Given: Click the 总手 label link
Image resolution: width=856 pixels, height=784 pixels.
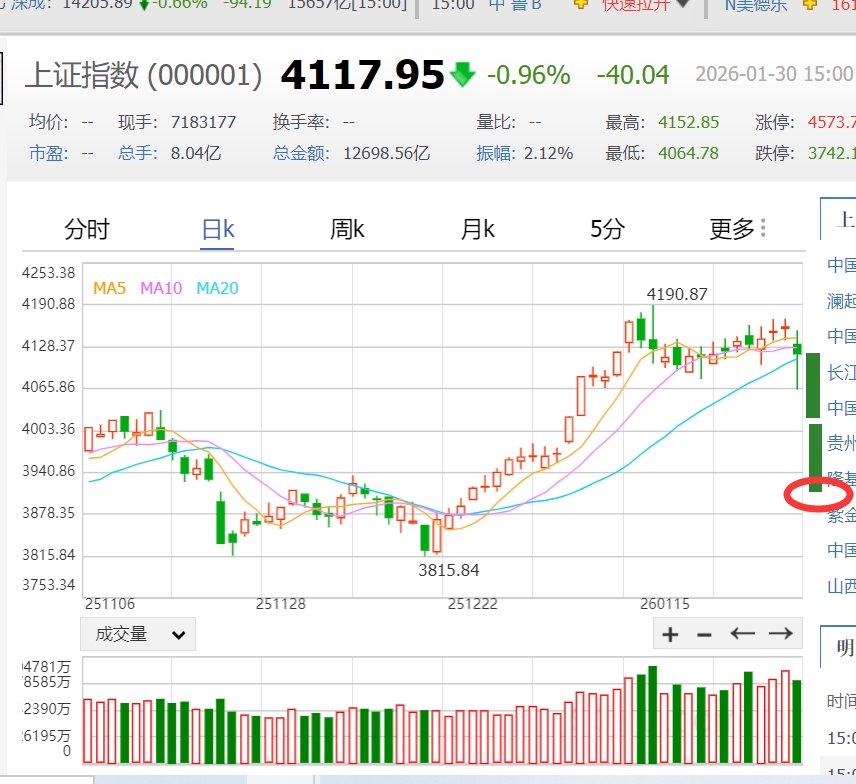Looking at the screenshot, I should coord(138,153).
